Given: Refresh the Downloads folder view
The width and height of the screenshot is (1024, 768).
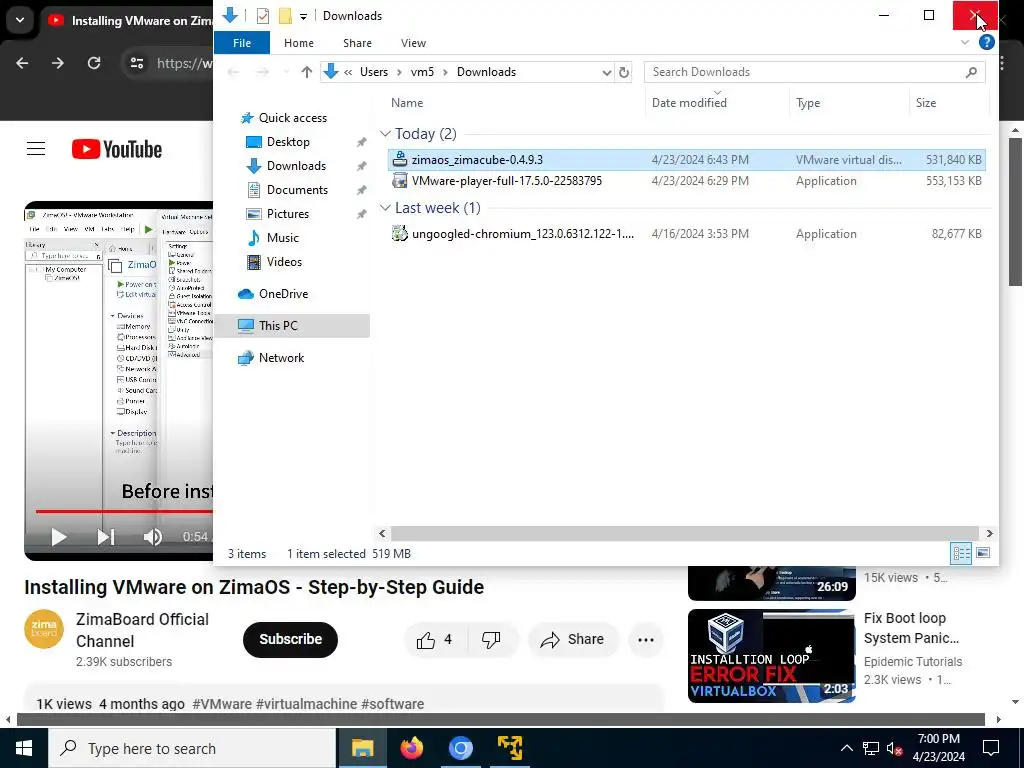Looking at the screenshot, I should pos(624,72).
